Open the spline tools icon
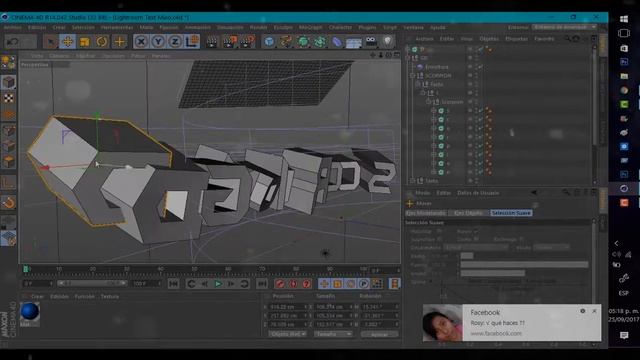This screenshot has width=640, height=360. [286, 42]
